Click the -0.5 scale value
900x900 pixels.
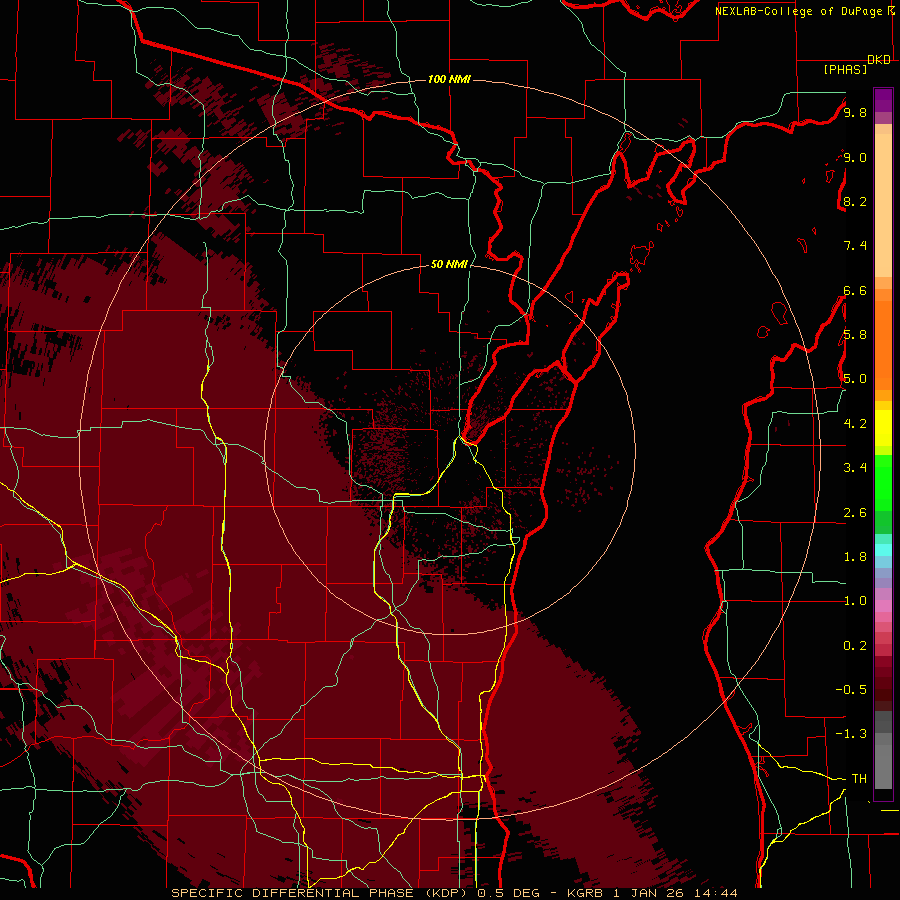[851, 690]
